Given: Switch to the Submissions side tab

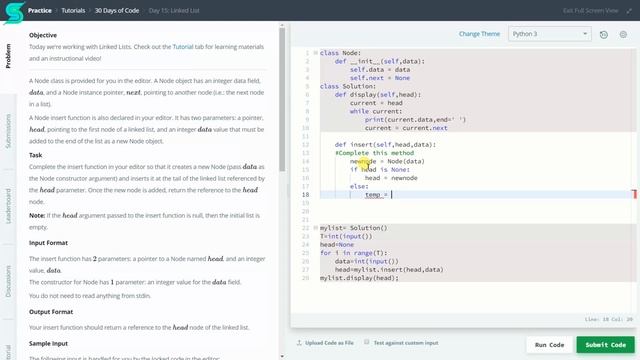Looking at the screenshot, I should (8, 131).
